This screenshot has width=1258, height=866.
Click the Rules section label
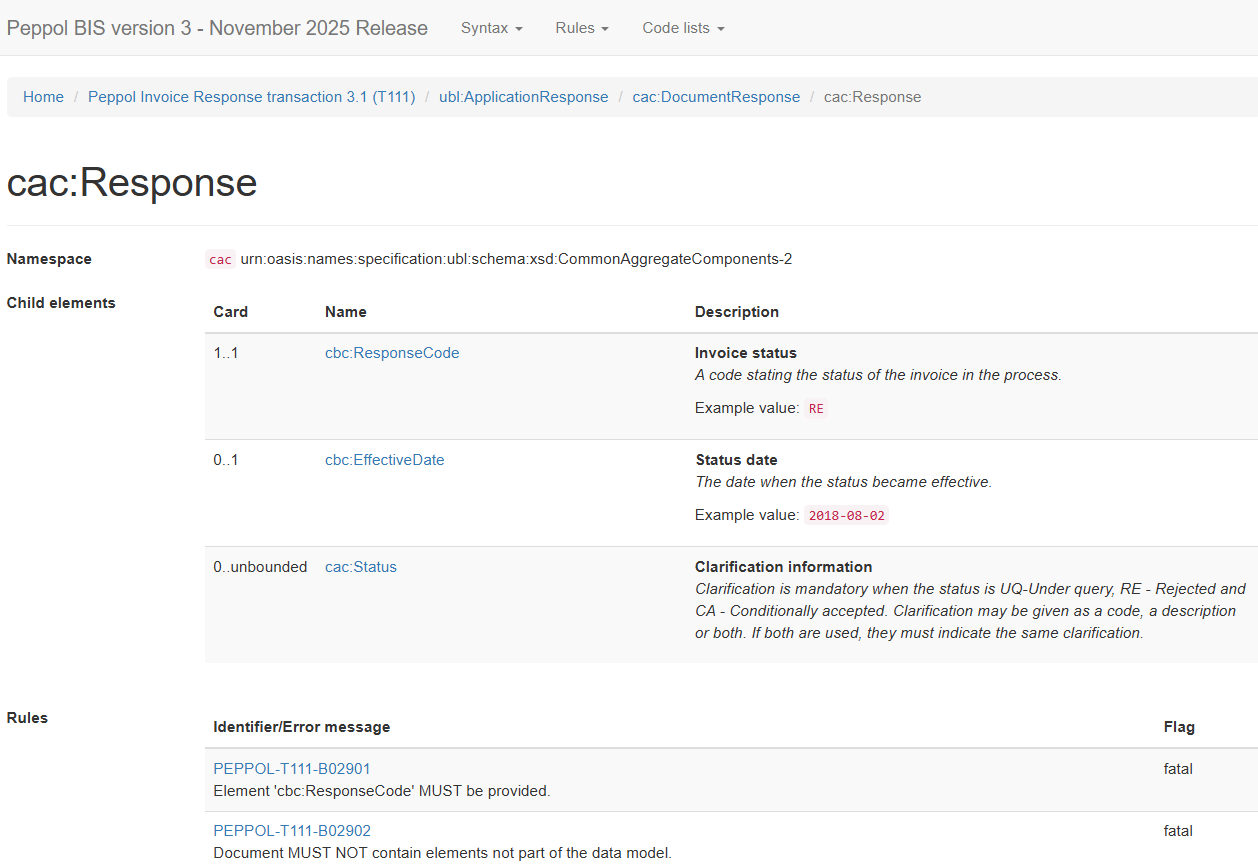click(x=27, y=718)
